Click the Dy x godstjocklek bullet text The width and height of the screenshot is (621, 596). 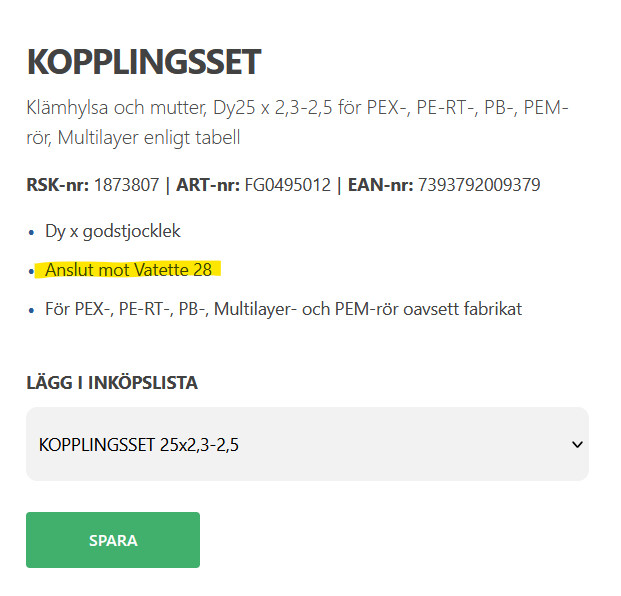coord(113,231)
